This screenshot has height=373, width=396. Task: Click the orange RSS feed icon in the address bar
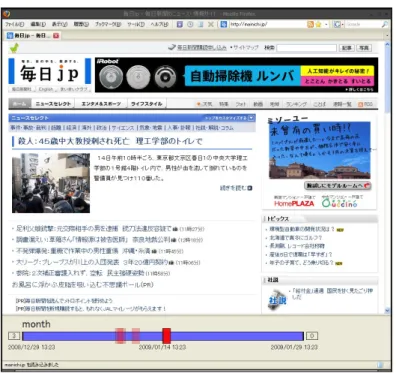tap(310, 24)
